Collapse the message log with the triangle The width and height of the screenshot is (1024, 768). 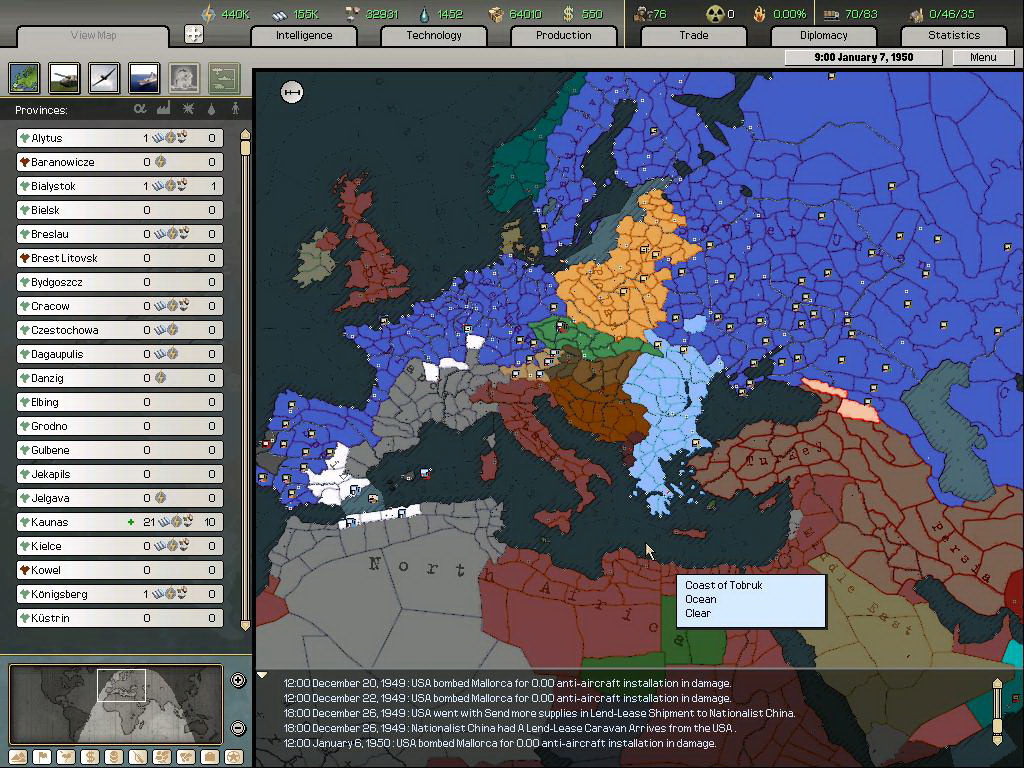[262, 675]
